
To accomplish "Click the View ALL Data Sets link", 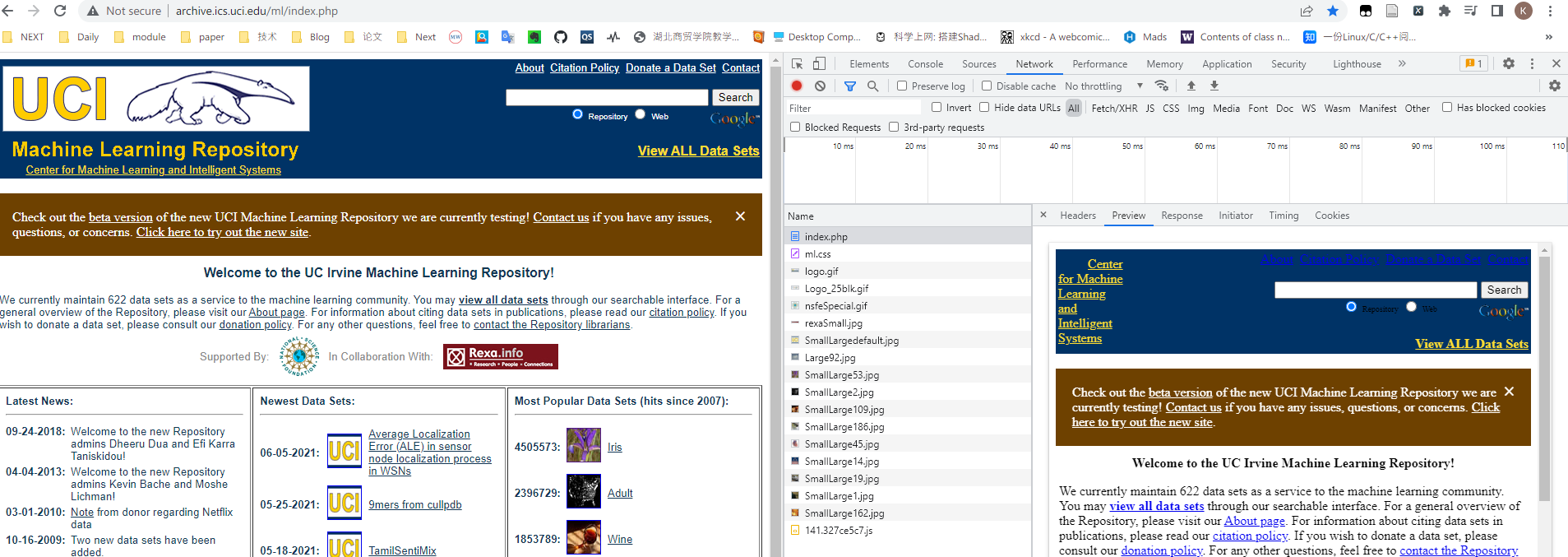I will pyautogui.click(x=698, y=151).
